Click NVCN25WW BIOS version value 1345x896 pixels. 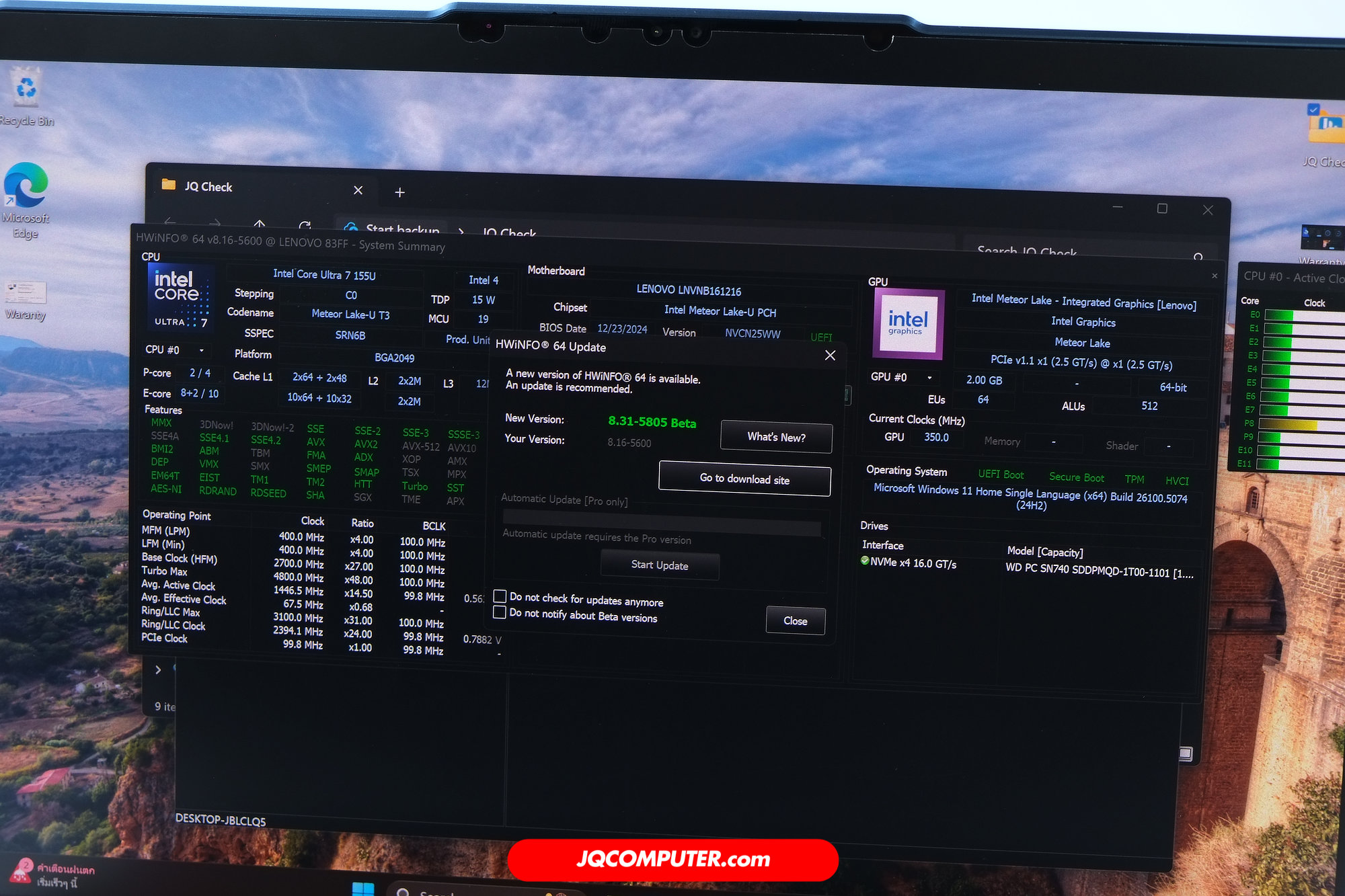pos(753,333)
